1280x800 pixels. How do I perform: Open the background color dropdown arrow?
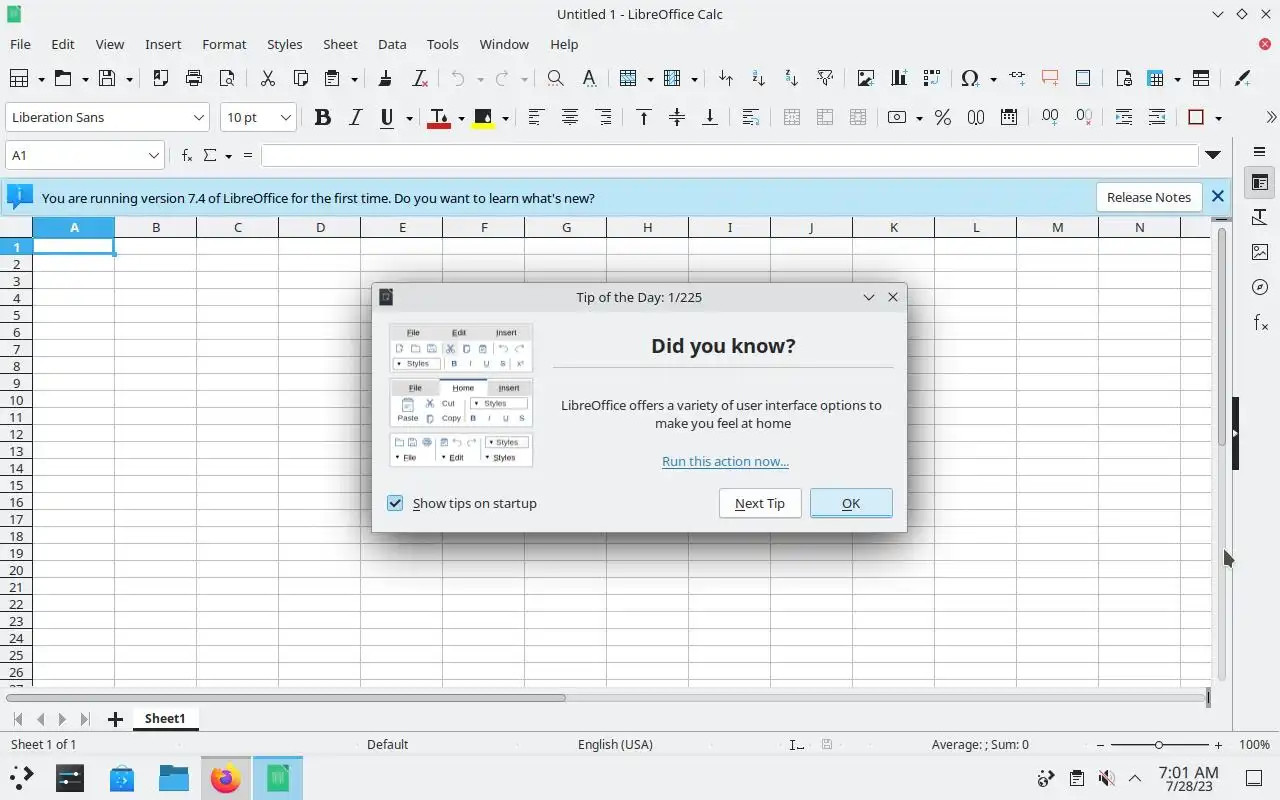pos(505,118)
